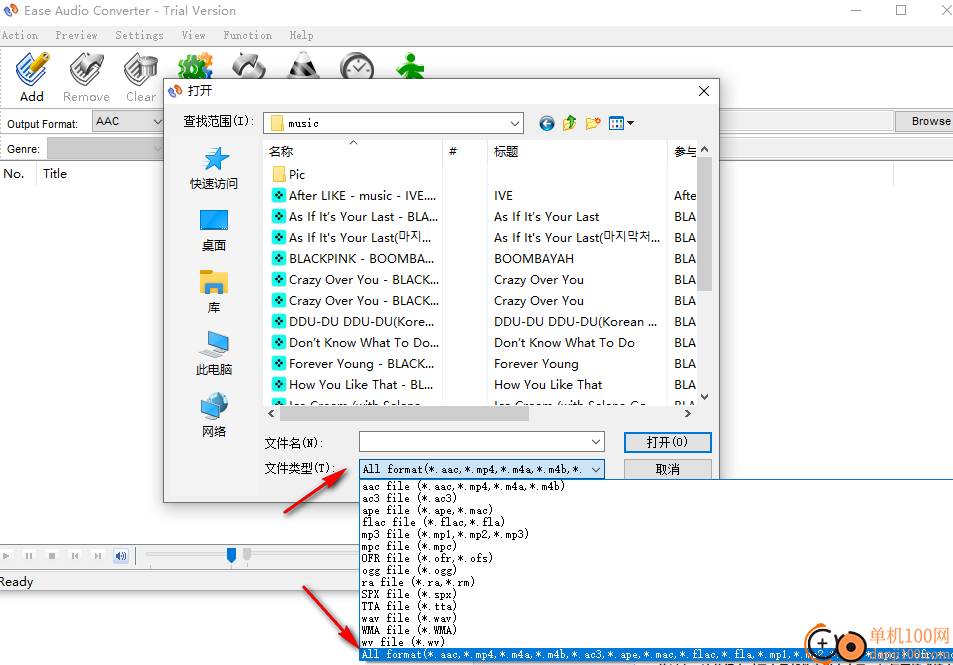Viewport: 953px width, 665px height.
Task: Click the previous track button
Action: (x=75, y=556)
